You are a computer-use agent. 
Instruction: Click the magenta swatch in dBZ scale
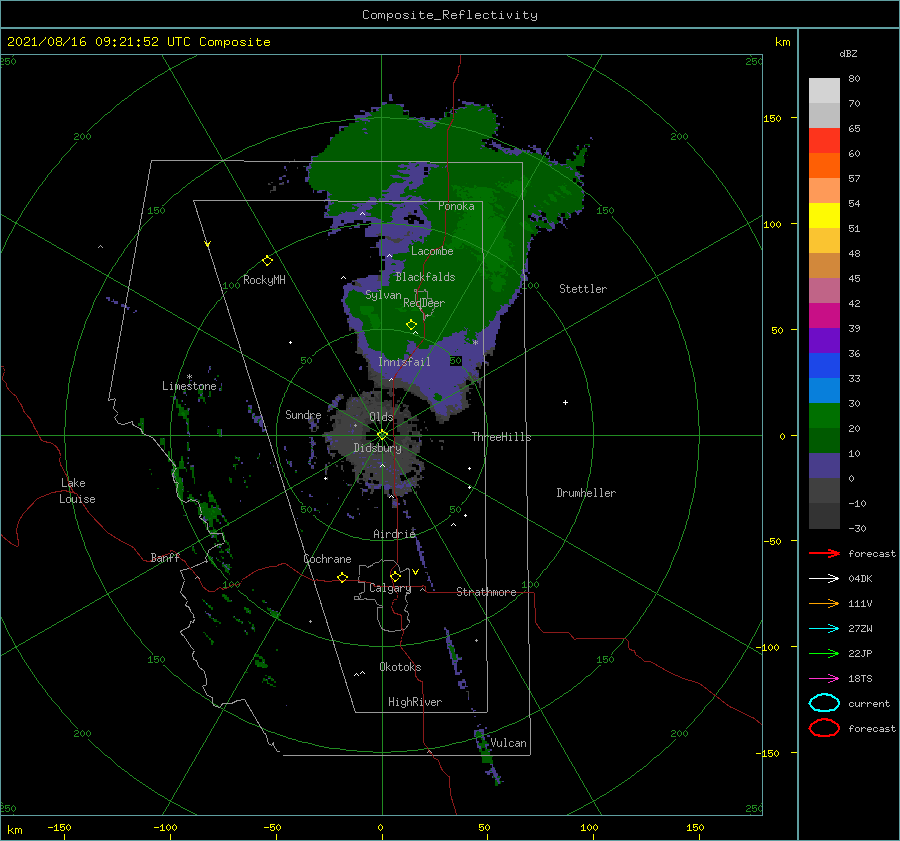824,315
